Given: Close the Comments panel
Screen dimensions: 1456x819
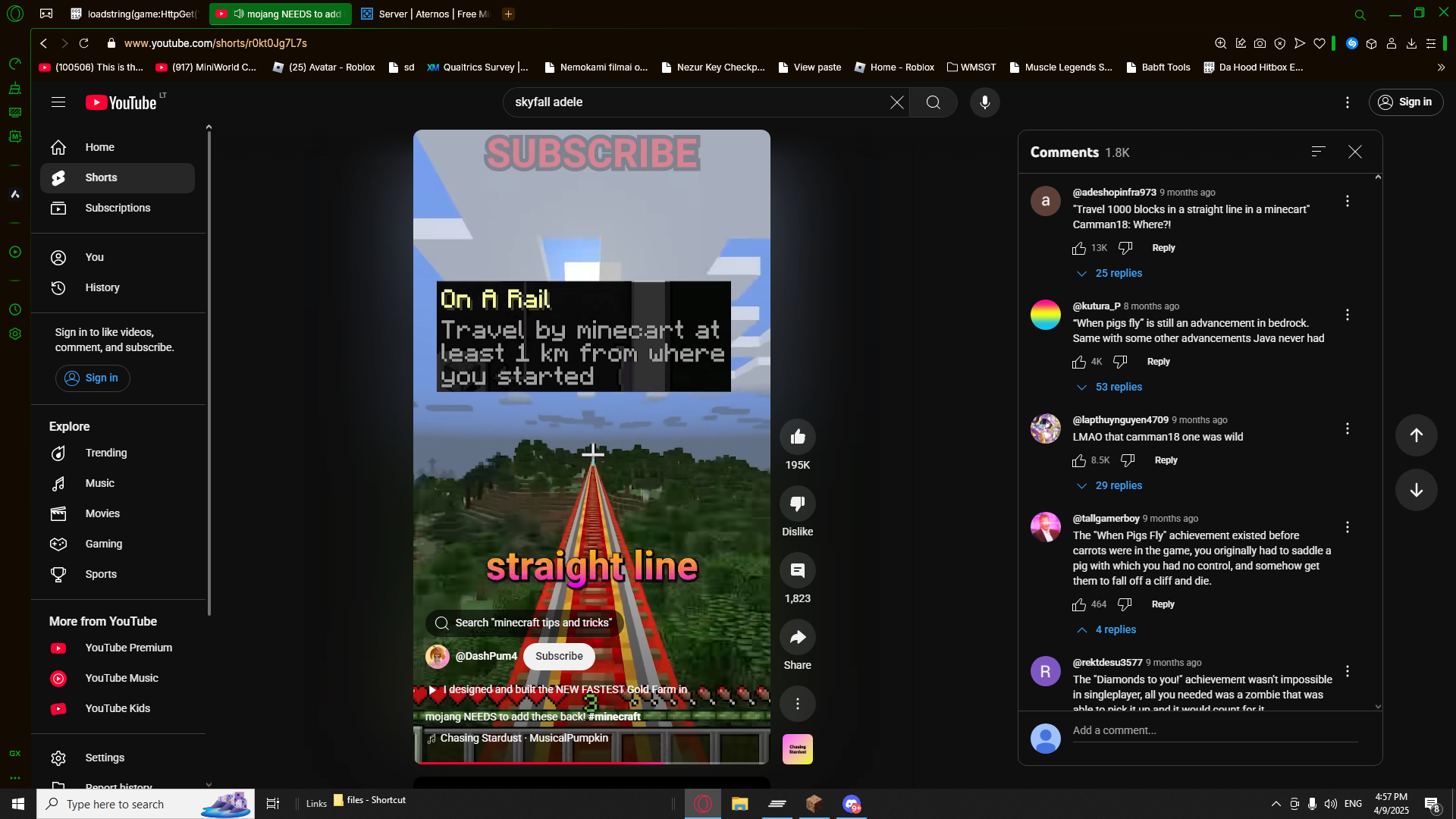Looking at the screenshot, I should pos(1355,152).
